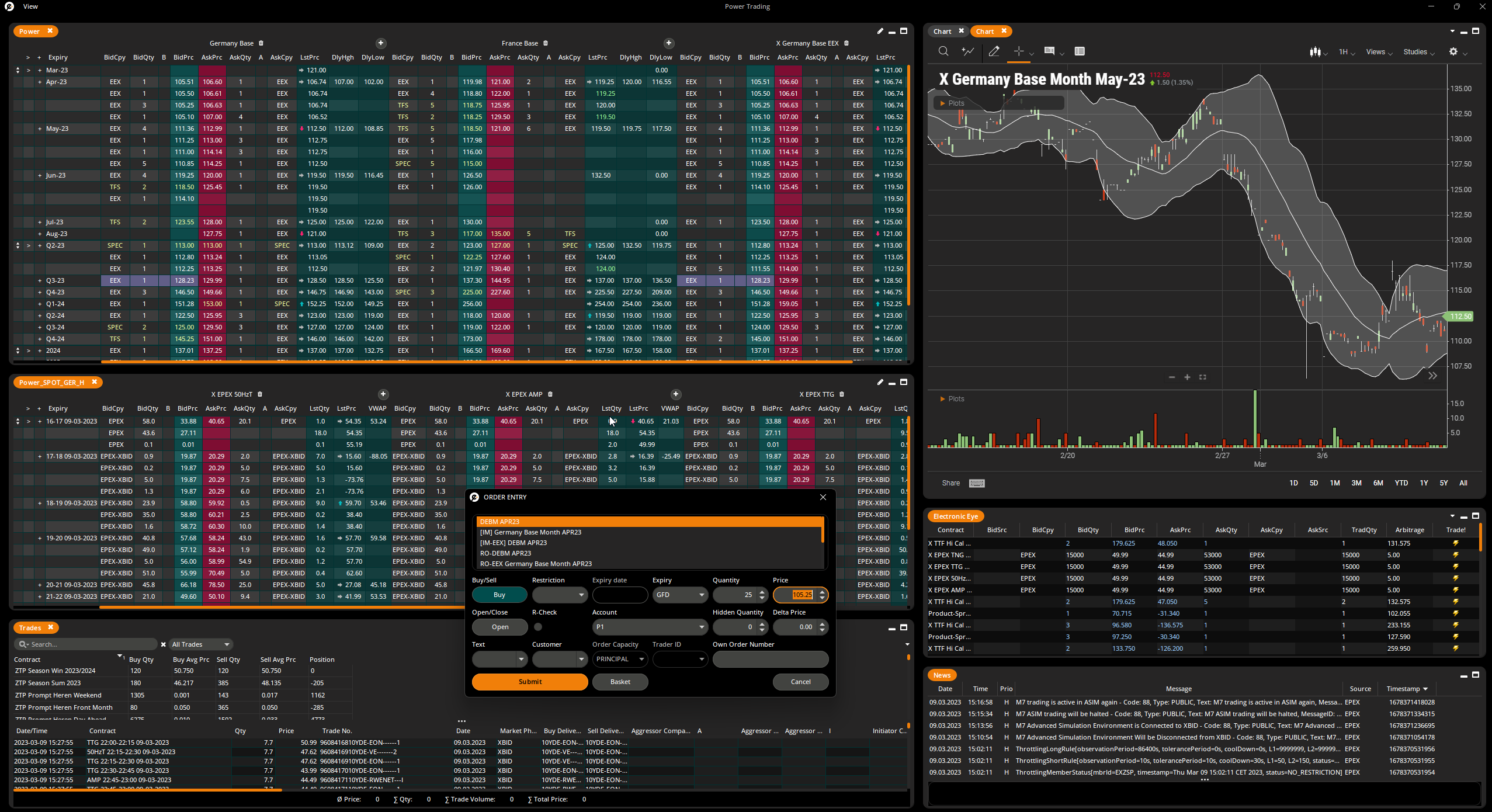
Task: Switch order side to Buy
Action: [499, 594]
